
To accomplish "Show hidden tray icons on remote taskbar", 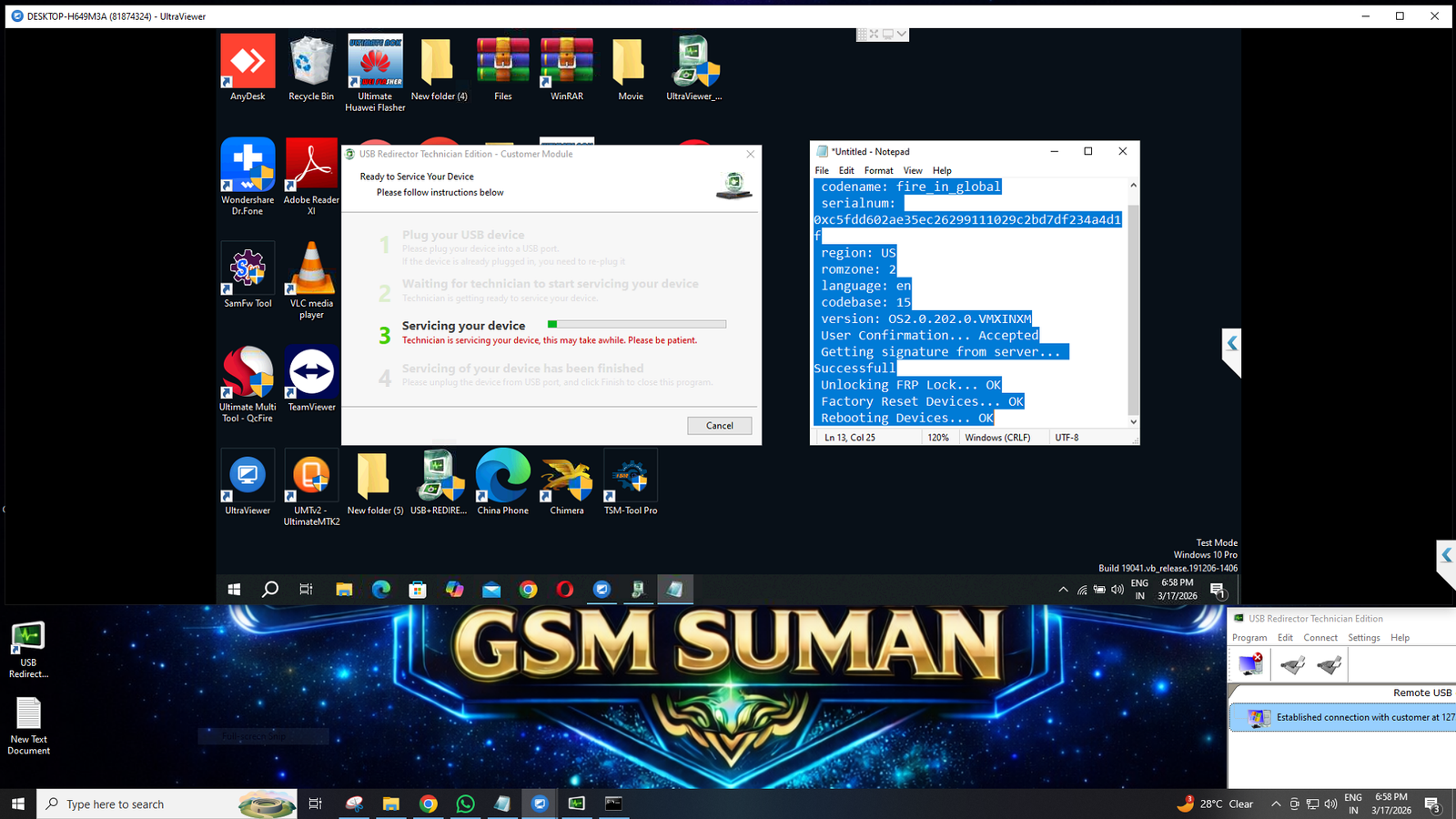I will (1063, 590).
